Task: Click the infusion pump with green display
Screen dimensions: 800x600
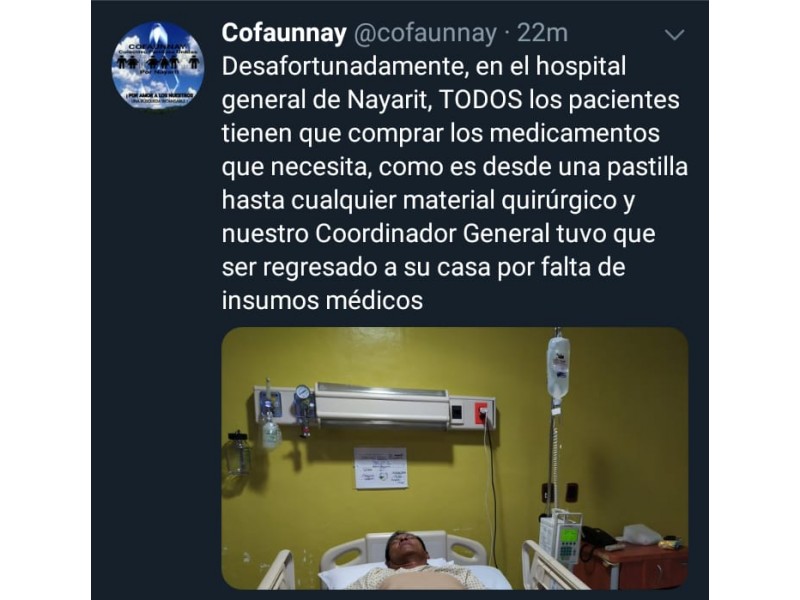Action: coord(563,540)
